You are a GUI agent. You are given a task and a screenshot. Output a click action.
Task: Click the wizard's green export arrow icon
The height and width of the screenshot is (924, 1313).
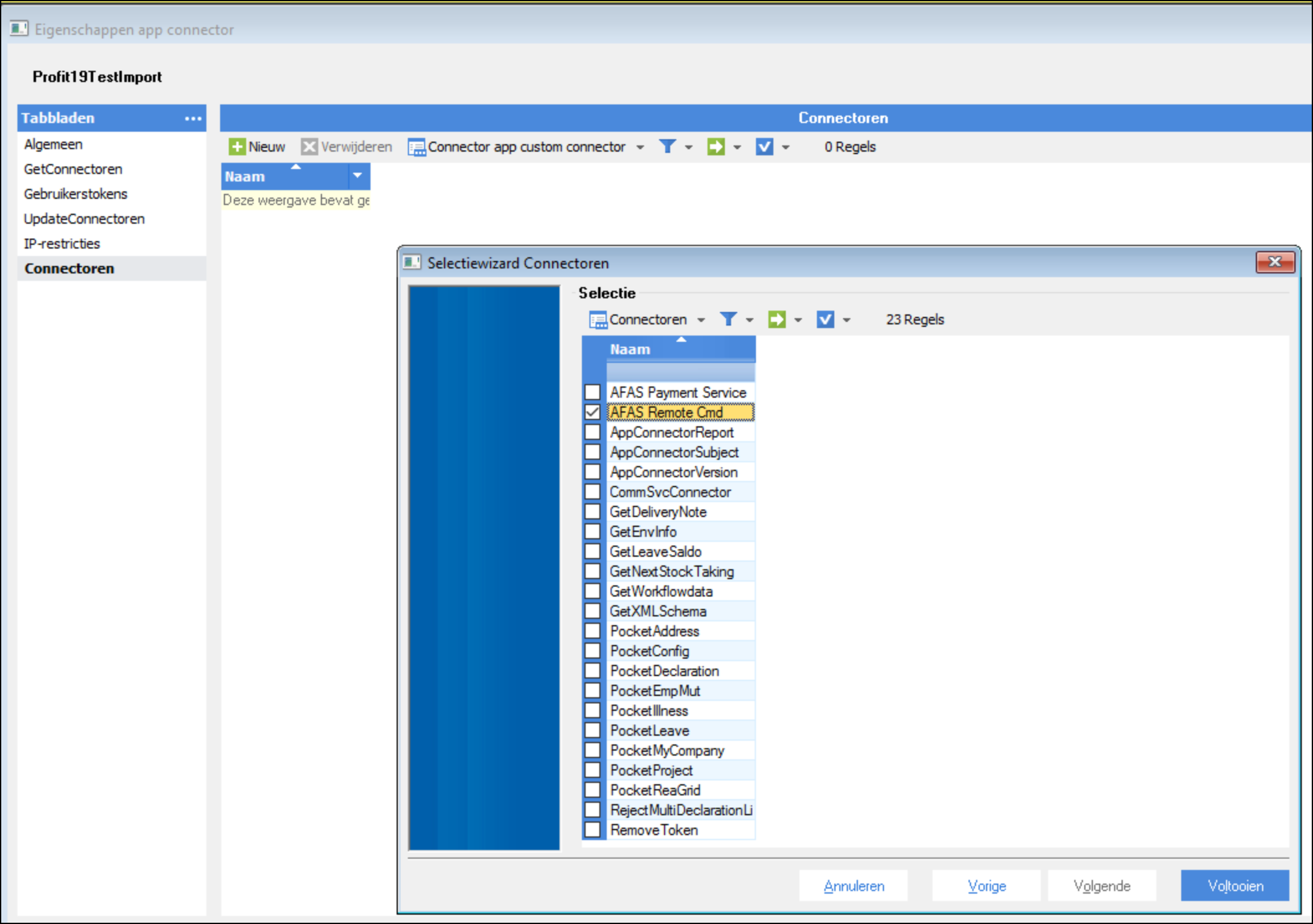[776, 319]
